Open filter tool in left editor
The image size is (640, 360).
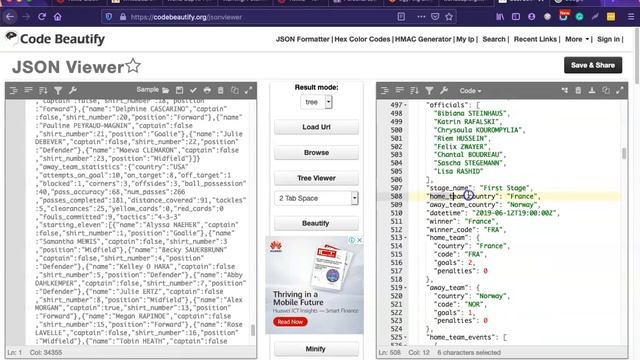(58, 90)
